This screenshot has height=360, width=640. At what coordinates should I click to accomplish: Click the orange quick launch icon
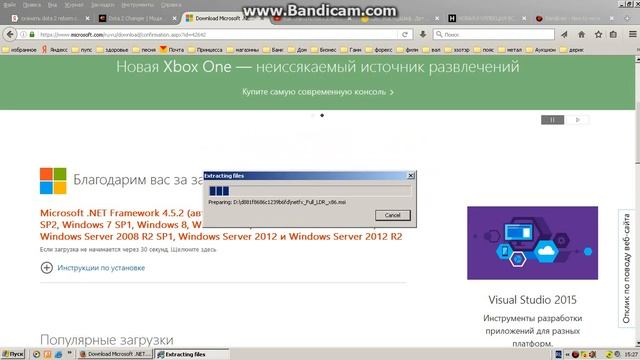47,354
